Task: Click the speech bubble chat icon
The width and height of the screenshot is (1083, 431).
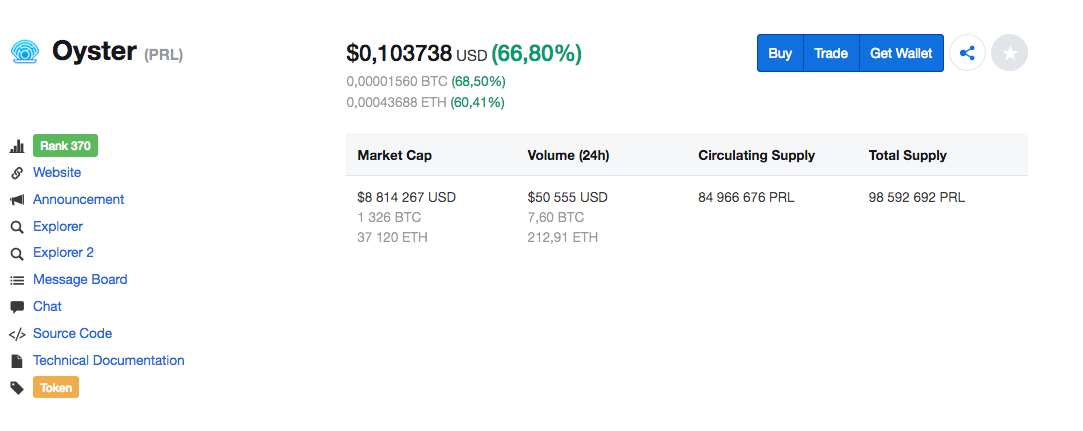Action: [17, 307]
